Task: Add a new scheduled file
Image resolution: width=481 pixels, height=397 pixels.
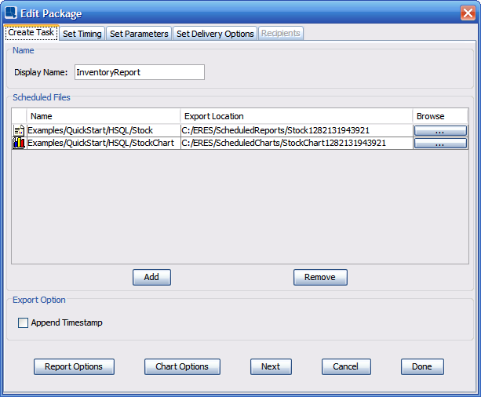Action: point(152,277)
